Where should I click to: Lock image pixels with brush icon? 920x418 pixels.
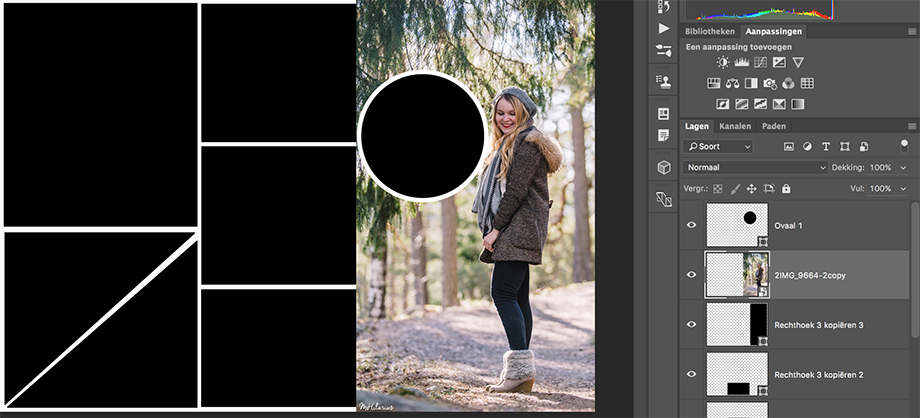(x=735, y=189)
